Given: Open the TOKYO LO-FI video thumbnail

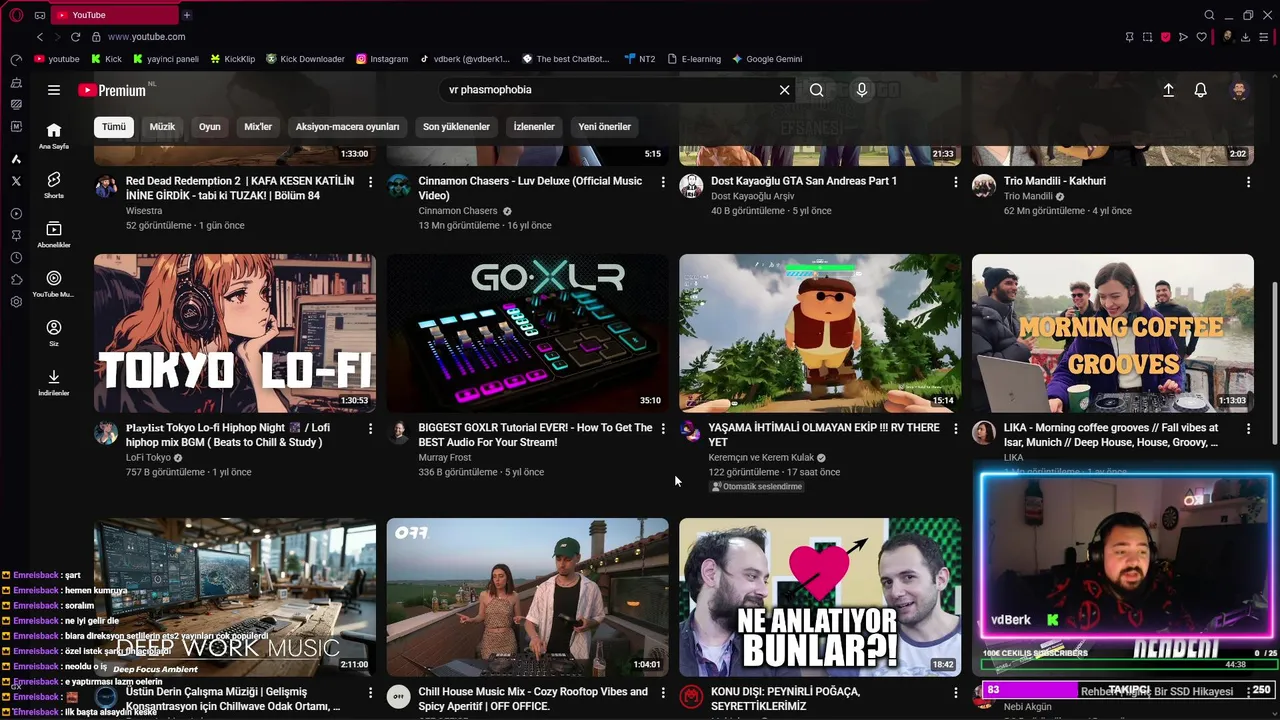Looking at the screenshot, I should tap(235, 333).
